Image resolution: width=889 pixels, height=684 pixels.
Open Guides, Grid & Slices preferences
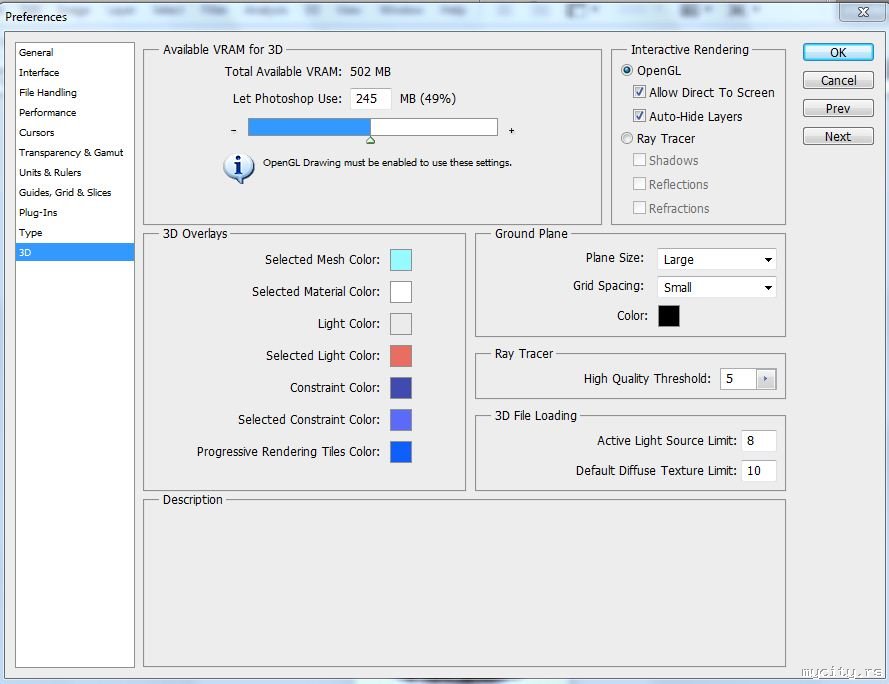coord(75,192)
